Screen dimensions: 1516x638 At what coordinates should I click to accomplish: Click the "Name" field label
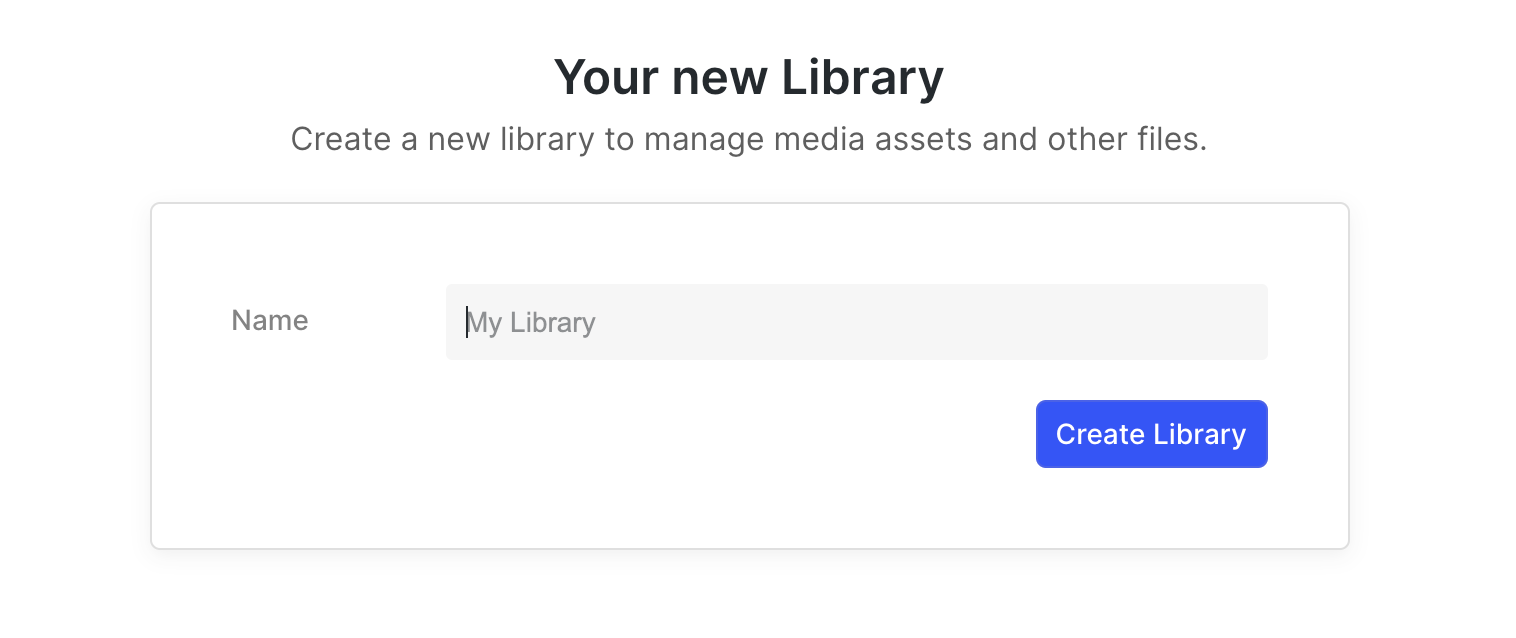point(270,321)
